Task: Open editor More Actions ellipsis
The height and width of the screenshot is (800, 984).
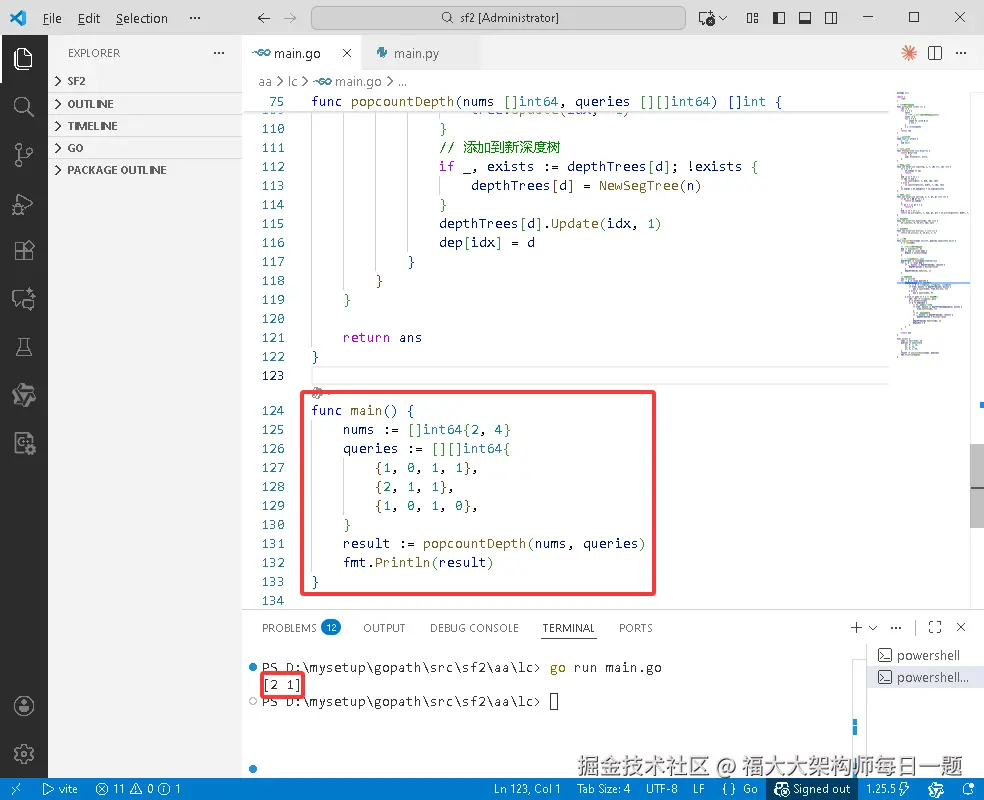Action: tap(961, 53)
